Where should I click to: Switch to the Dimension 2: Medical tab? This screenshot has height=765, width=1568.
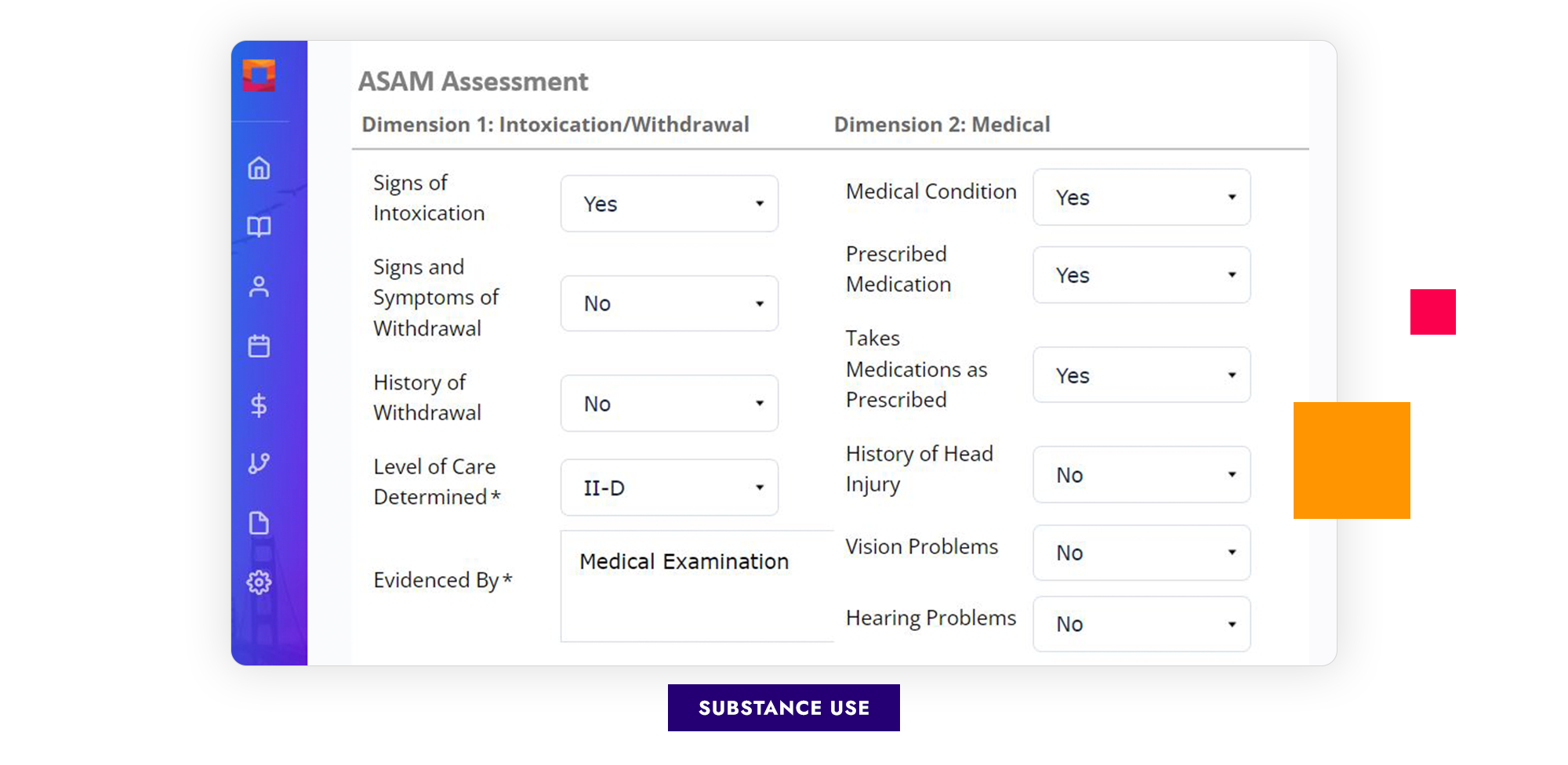tap(942, 125)
